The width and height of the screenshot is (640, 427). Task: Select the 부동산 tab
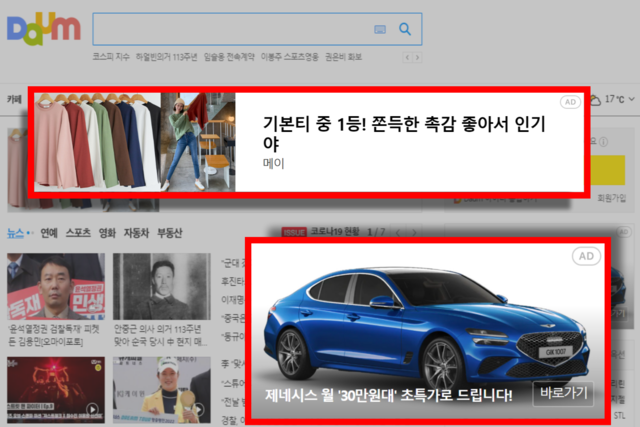tap(170, 233)
